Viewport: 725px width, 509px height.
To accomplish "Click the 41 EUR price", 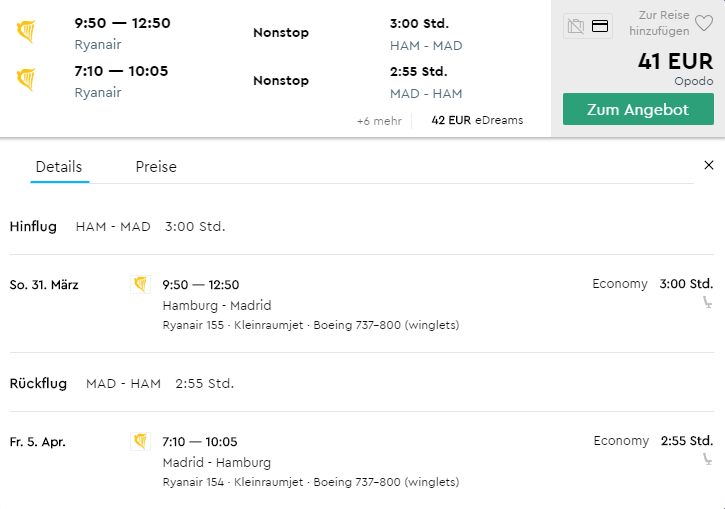I will (676, 61).
